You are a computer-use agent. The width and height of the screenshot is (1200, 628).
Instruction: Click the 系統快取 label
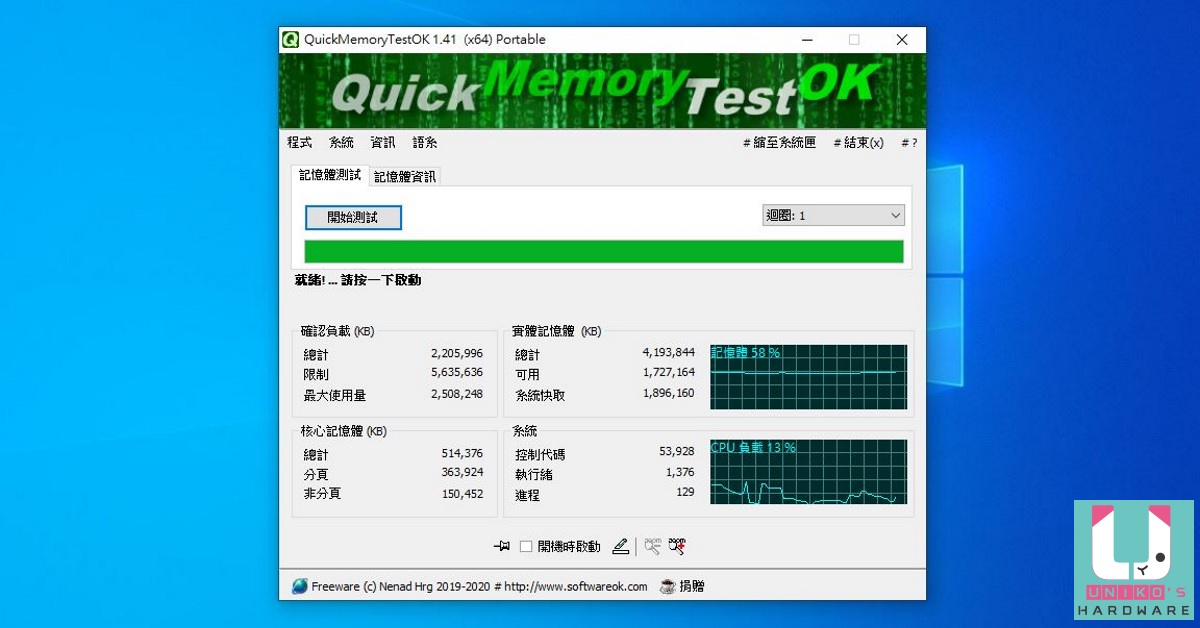click(540, 395)
